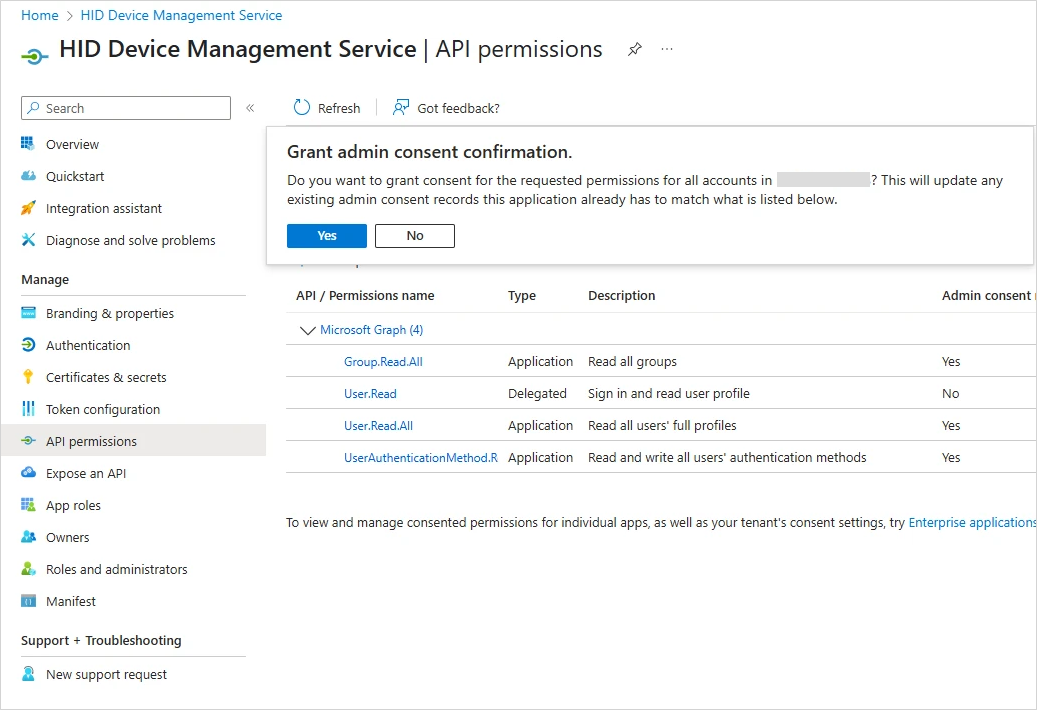Image resolution: width=1037 pixels, height=710 pixels.
Task: Confirm admin consent with Yes
Action: 327,236
